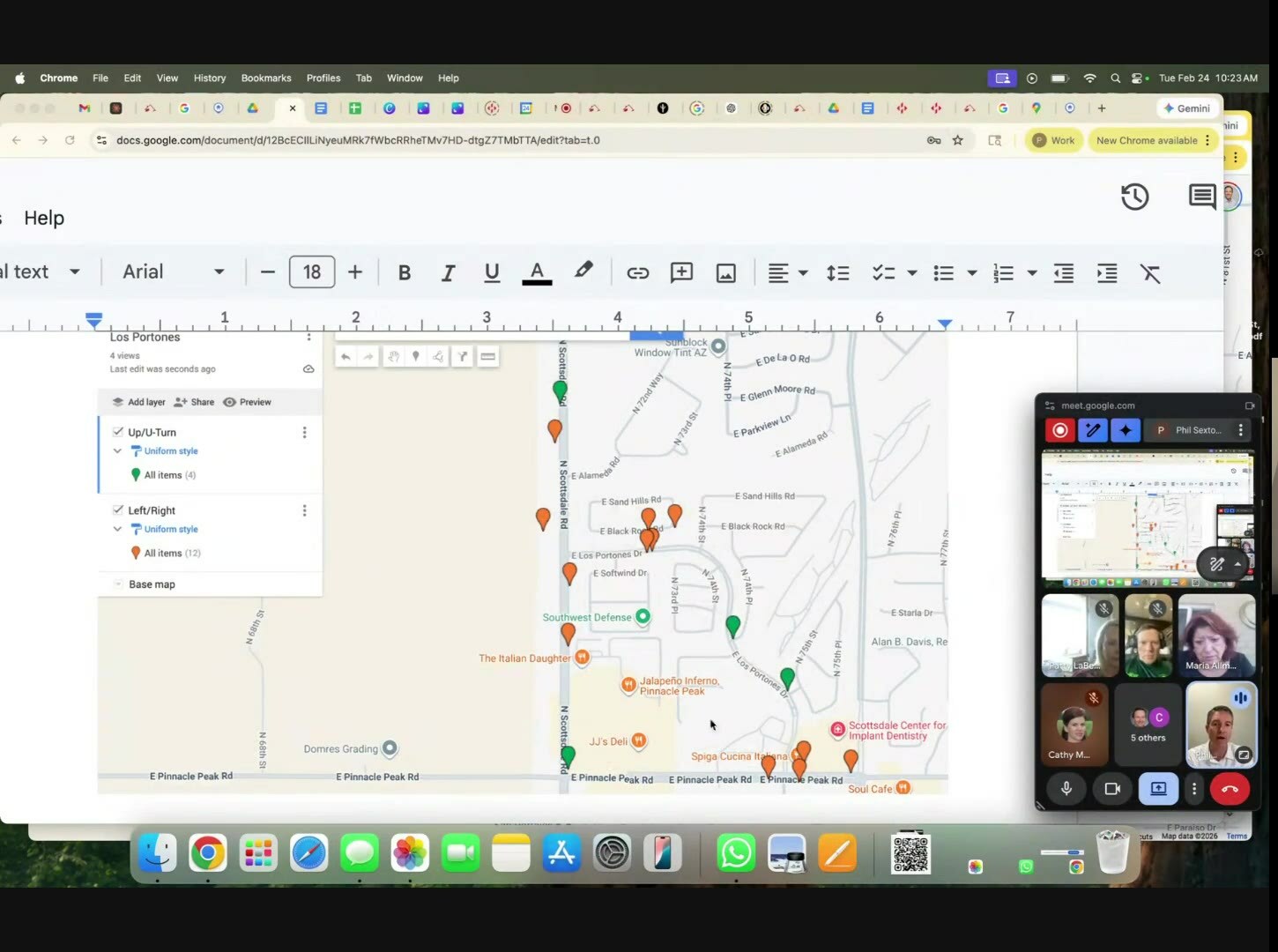Open the numbered list options dropdown arrow
The image size is (1278, 952).
(x=1032, y=273)
